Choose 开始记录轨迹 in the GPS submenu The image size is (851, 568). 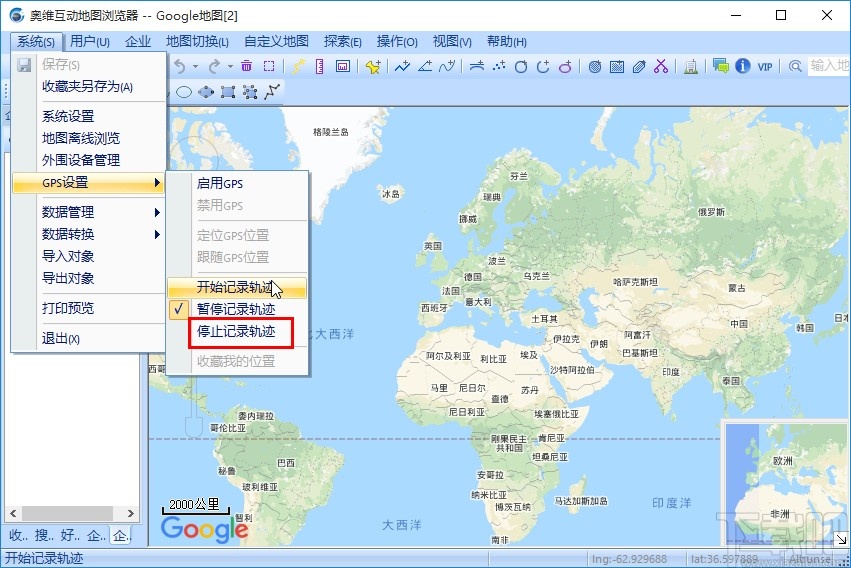coord(238,287)
